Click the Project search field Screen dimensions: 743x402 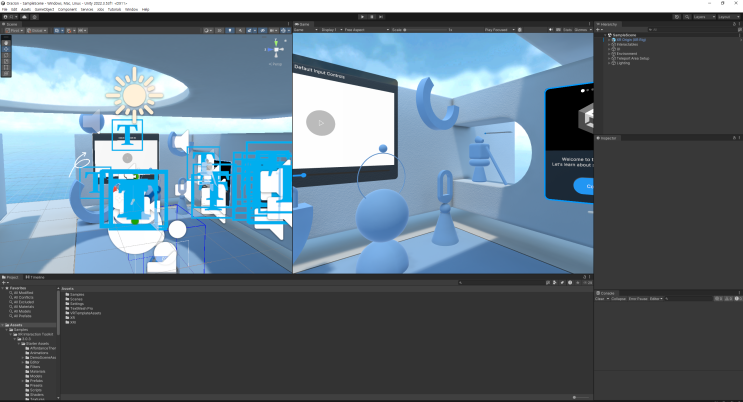pyautogui.click(x=501, y=283)
